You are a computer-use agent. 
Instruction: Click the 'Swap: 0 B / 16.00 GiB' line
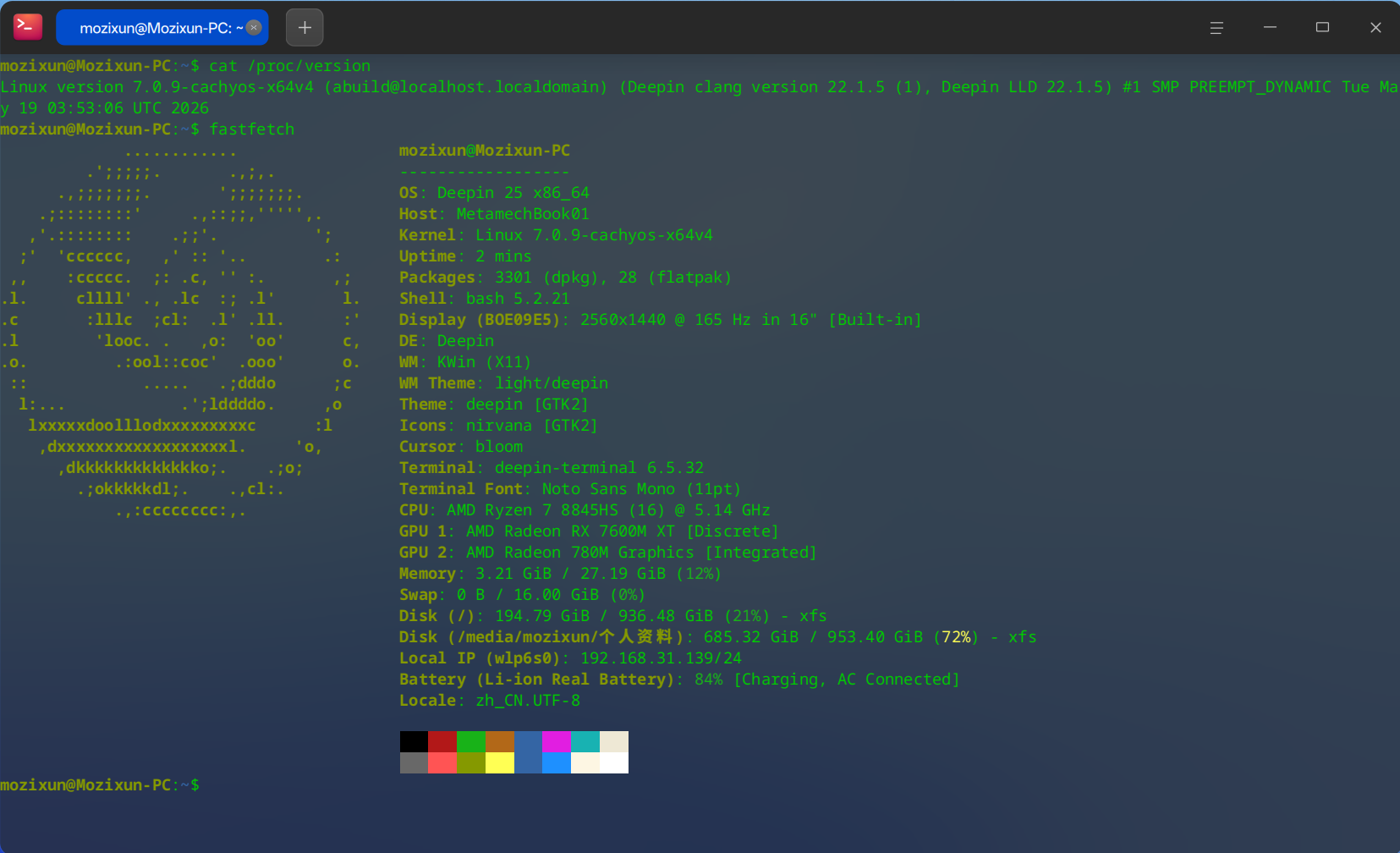point(522,595)
